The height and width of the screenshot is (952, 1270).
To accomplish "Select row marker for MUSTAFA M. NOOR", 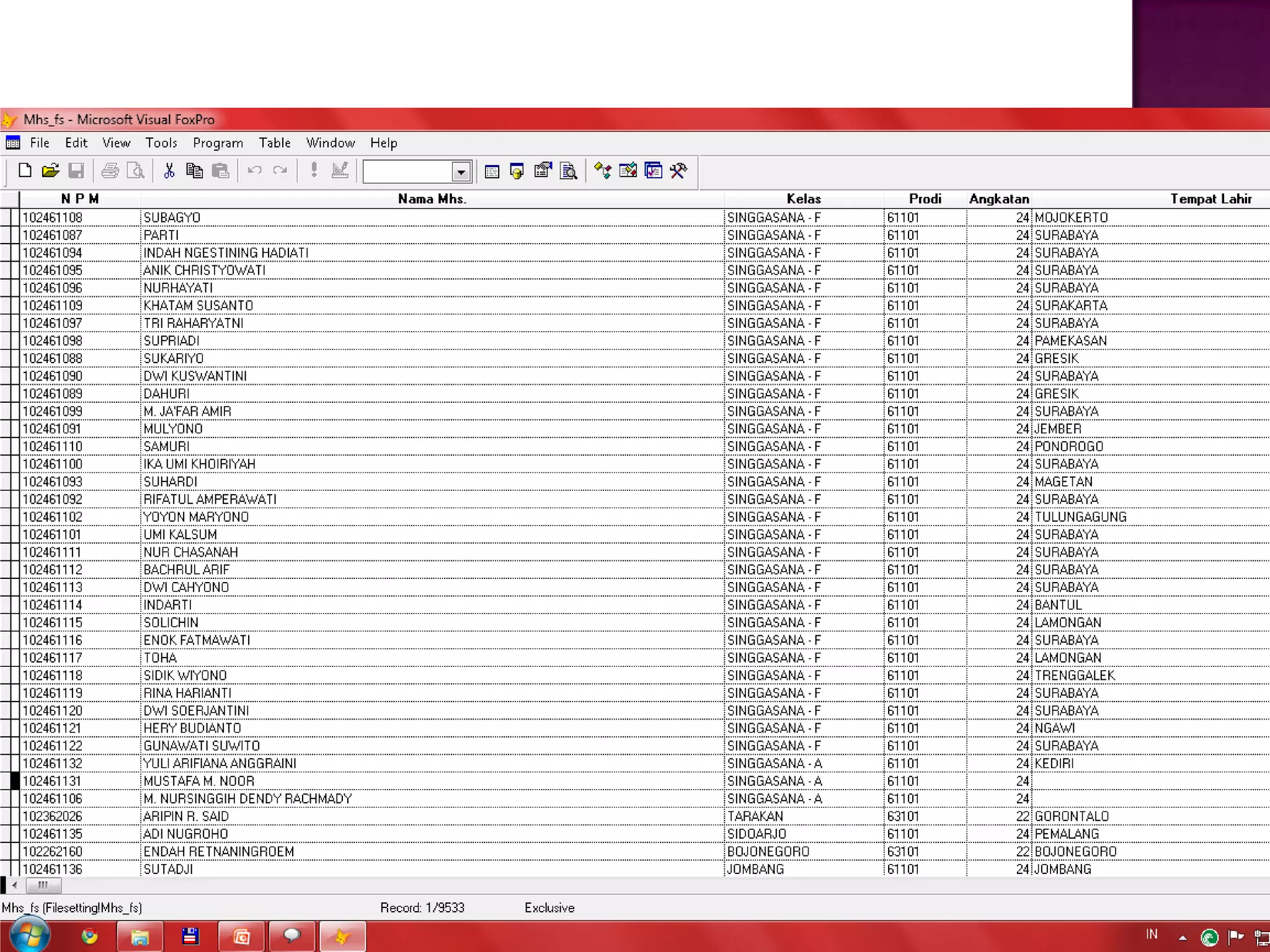I will (15, 781).
